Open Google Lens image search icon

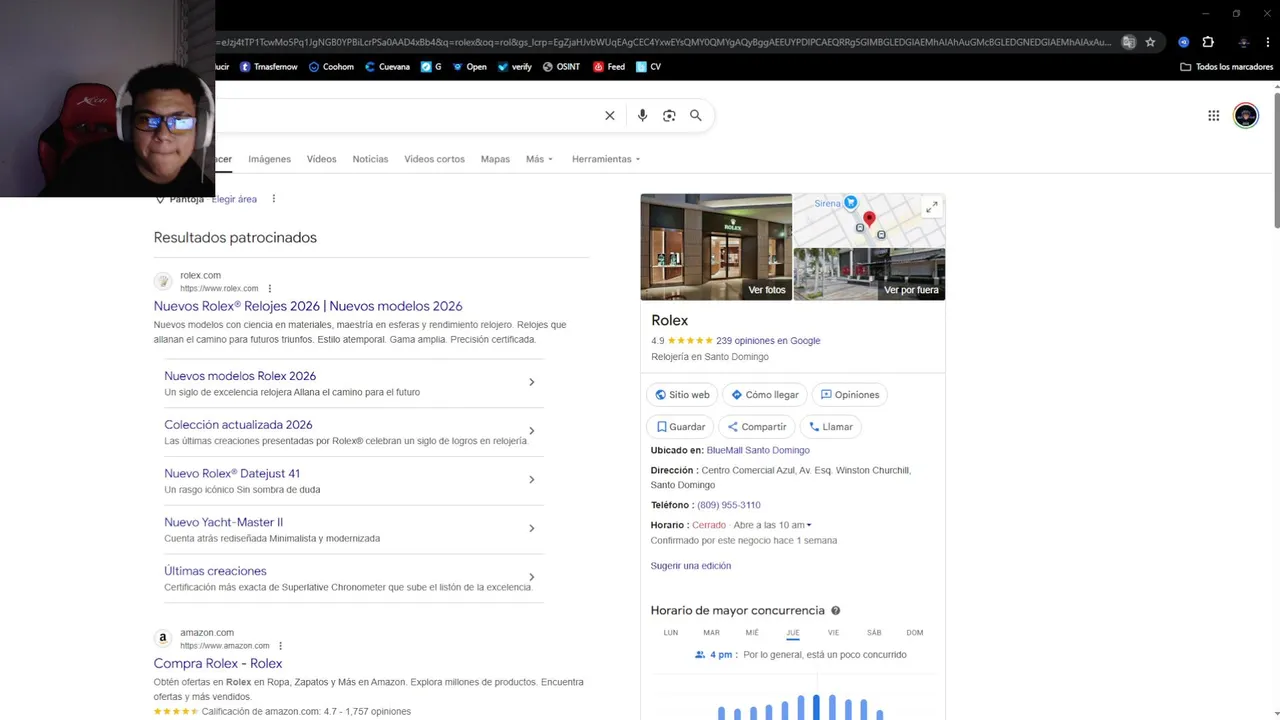(669, 116)
